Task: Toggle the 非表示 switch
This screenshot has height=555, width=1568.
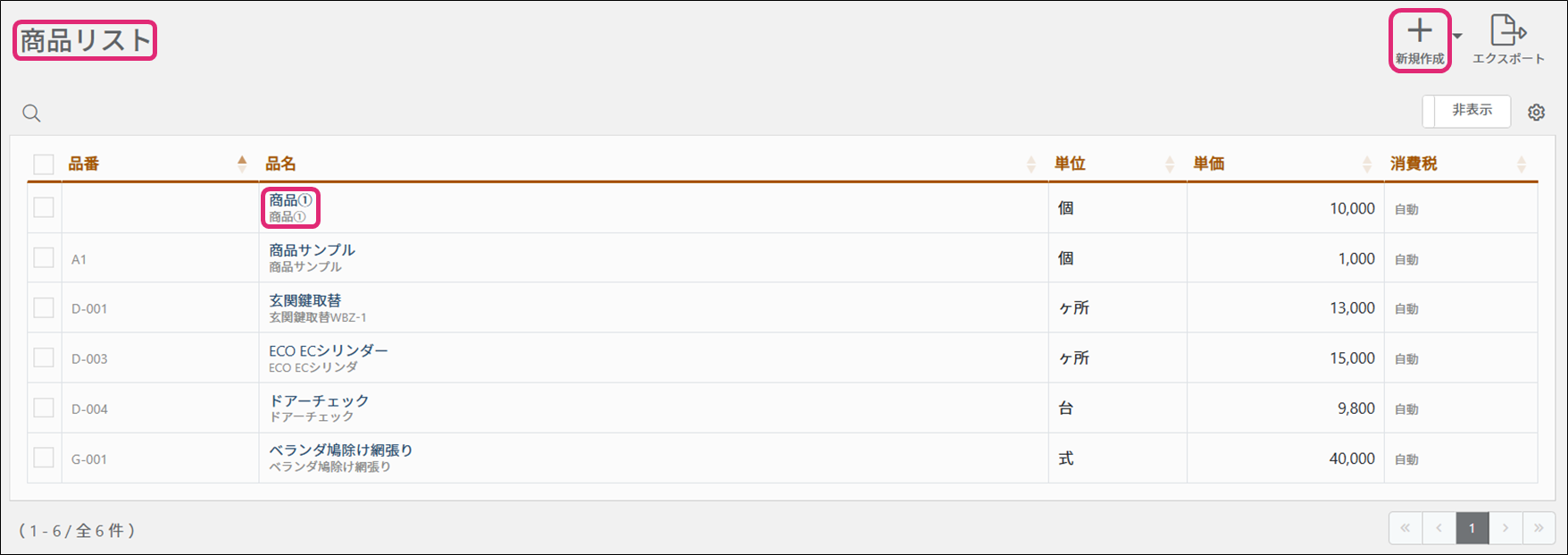Action: [1466, 111]
